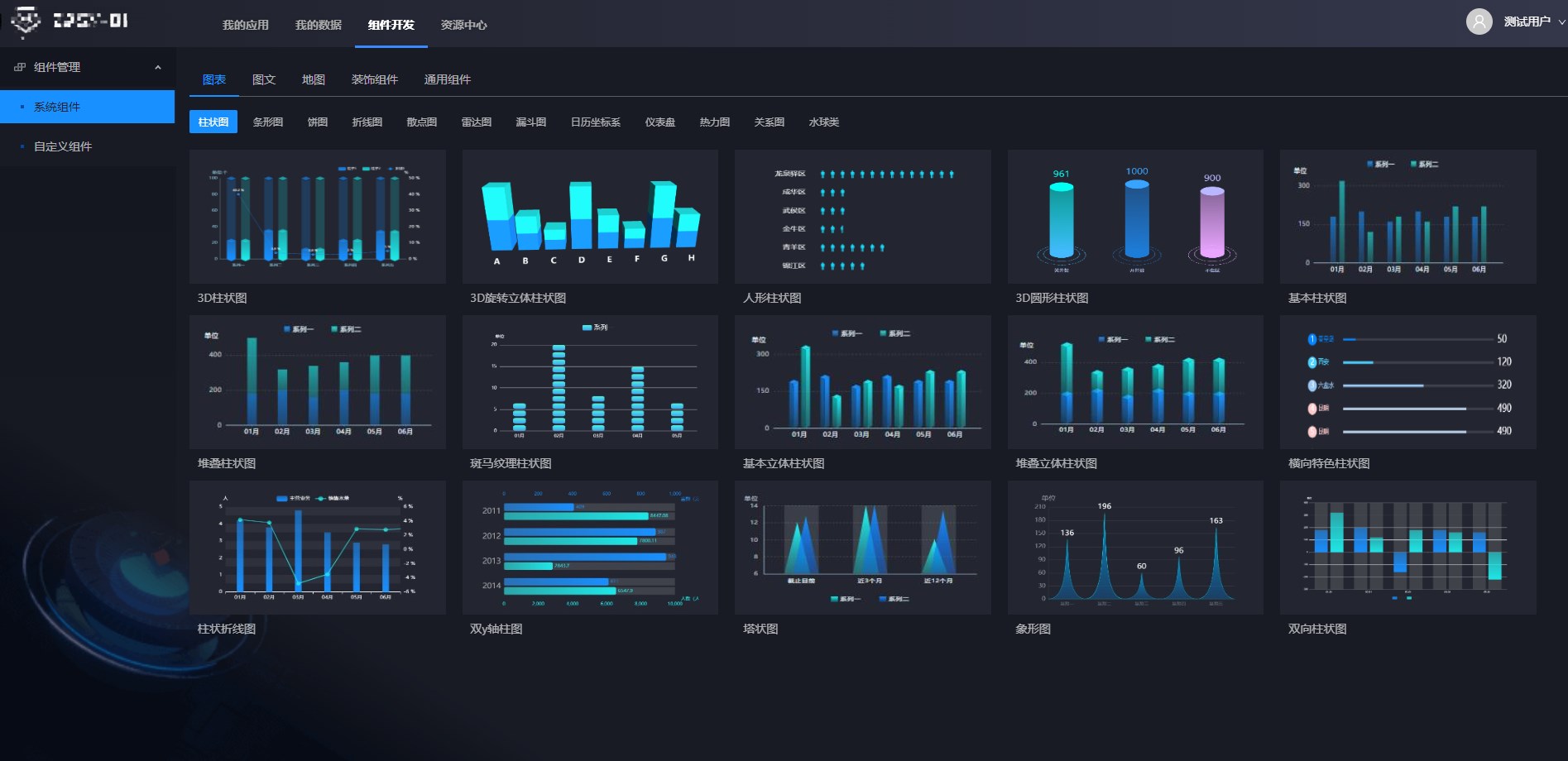Select the 柱状图 chart category

pos(213,122)
